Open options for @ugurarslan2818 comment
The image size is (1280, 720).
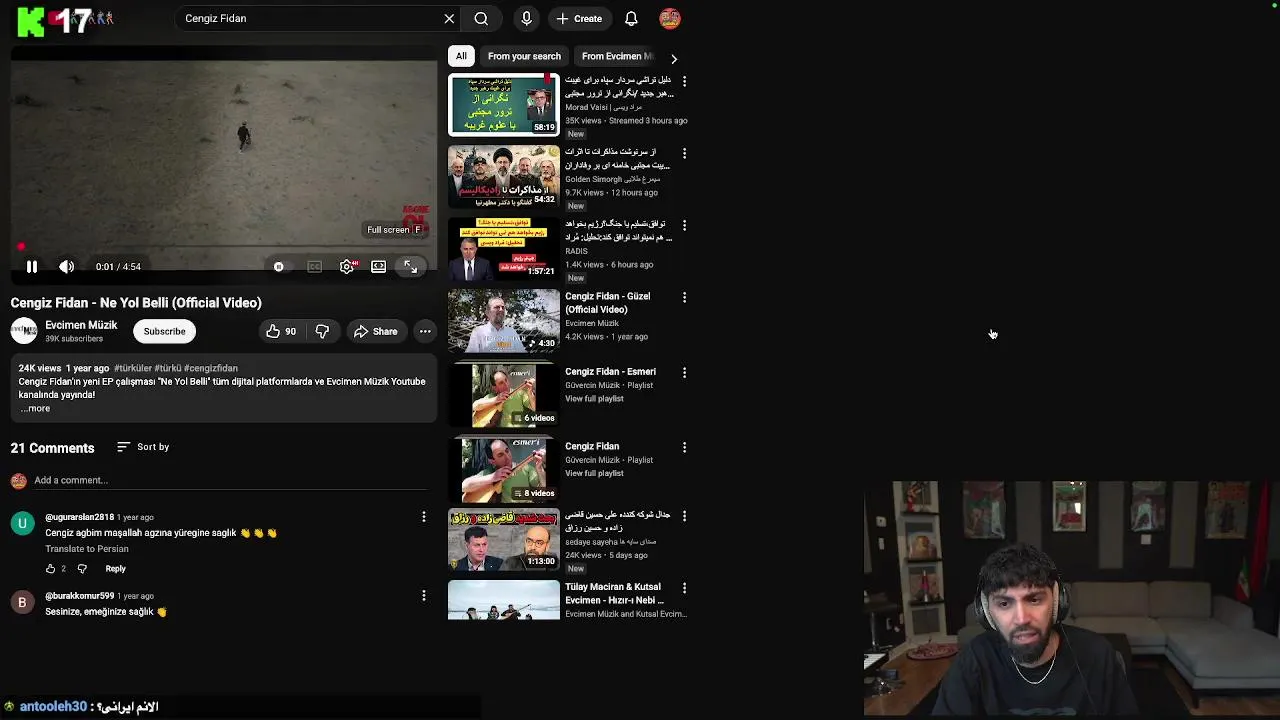click(x=423, y=517)
